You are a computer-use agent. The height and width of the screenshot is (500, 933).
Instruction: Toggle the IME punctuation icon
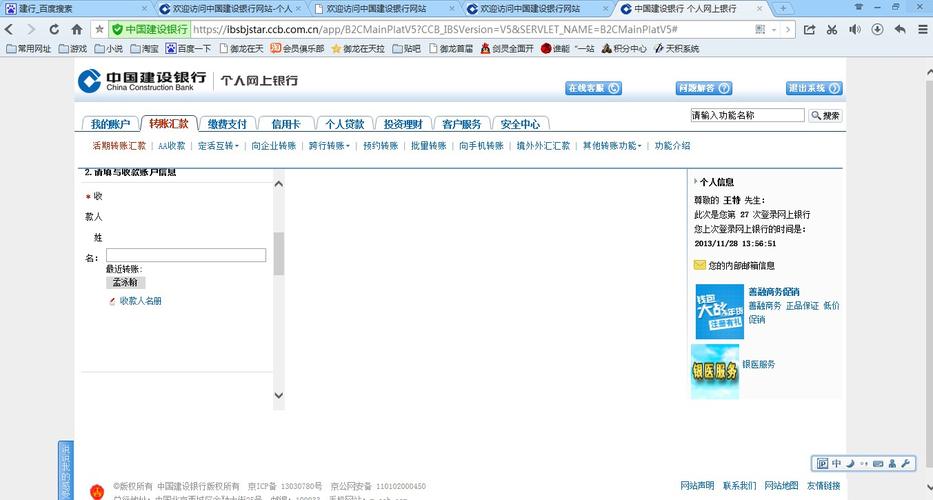point(864,463)
